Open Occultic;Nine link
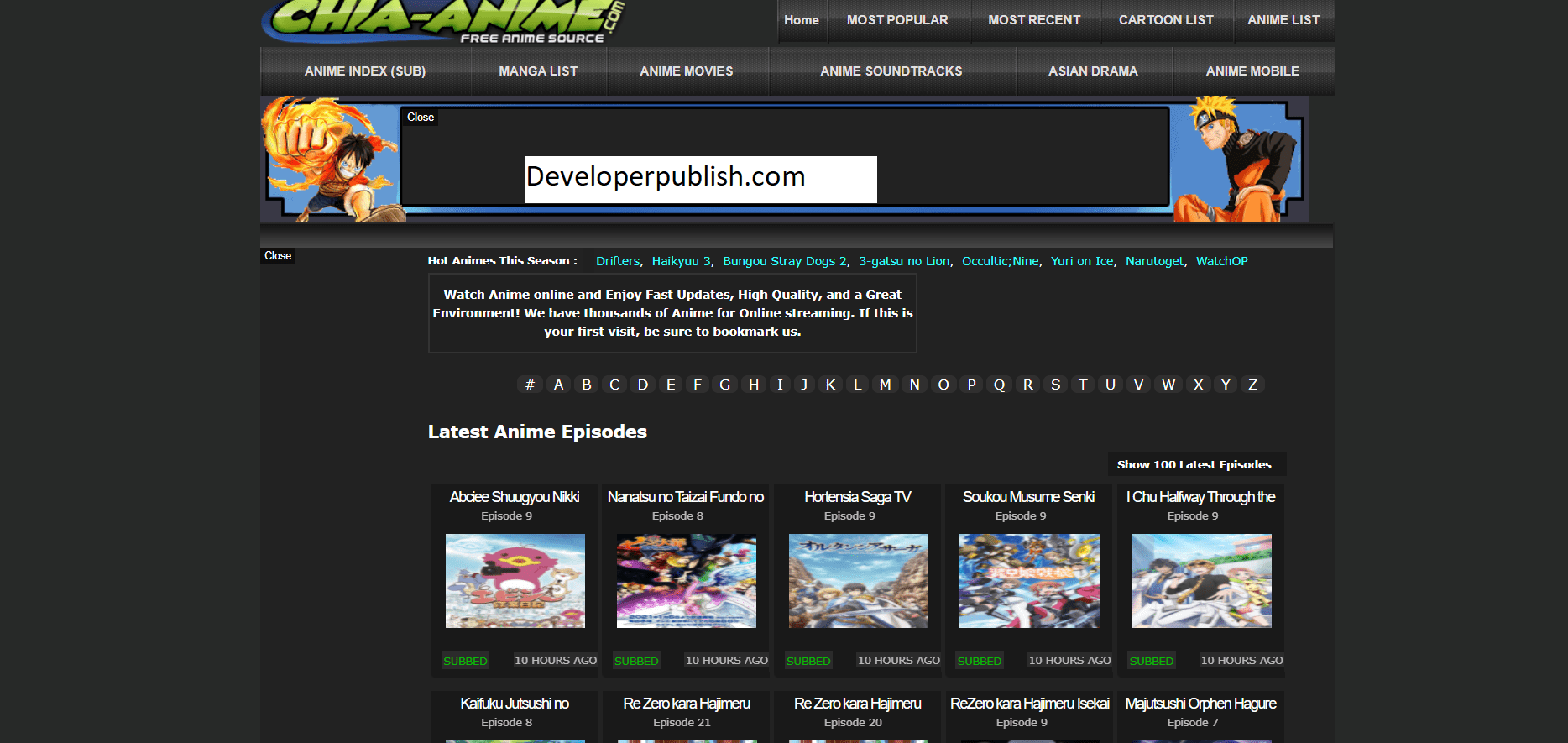Viewport: 1568px width, 743px height. (1001, 261)
